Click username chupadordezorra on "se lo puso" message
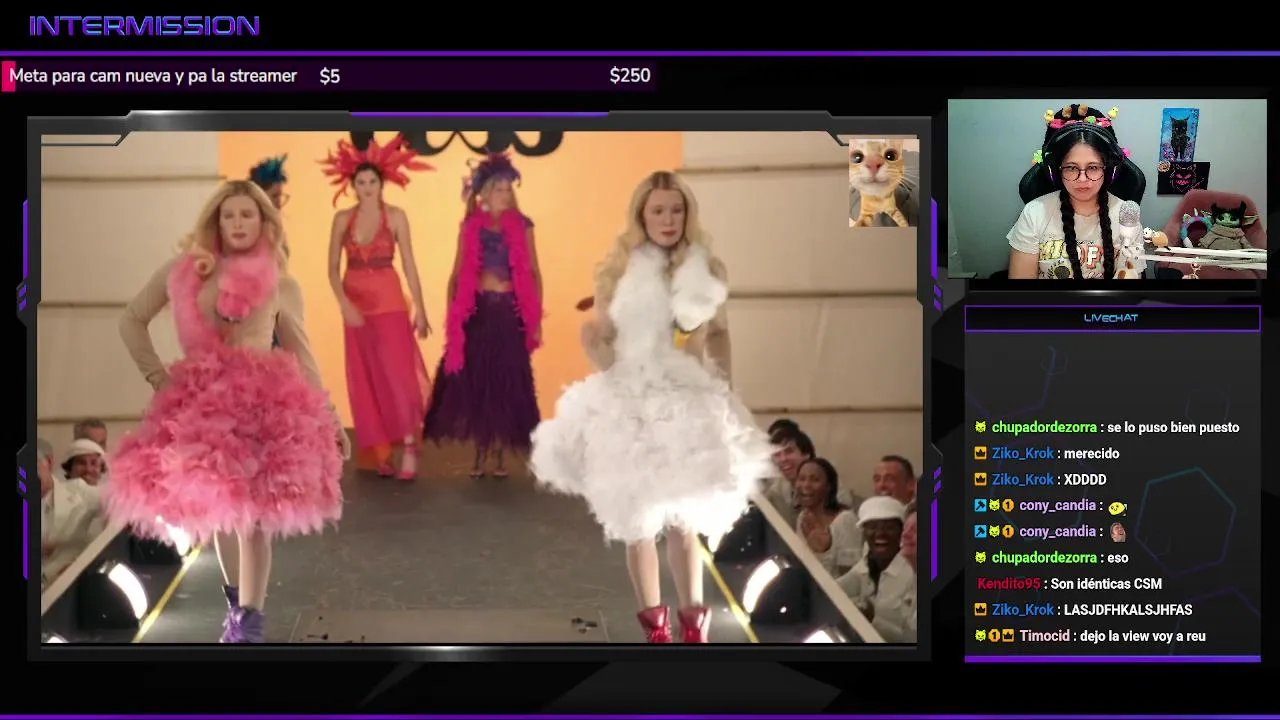This screenshot has width=1280, height=720. 1044,428
